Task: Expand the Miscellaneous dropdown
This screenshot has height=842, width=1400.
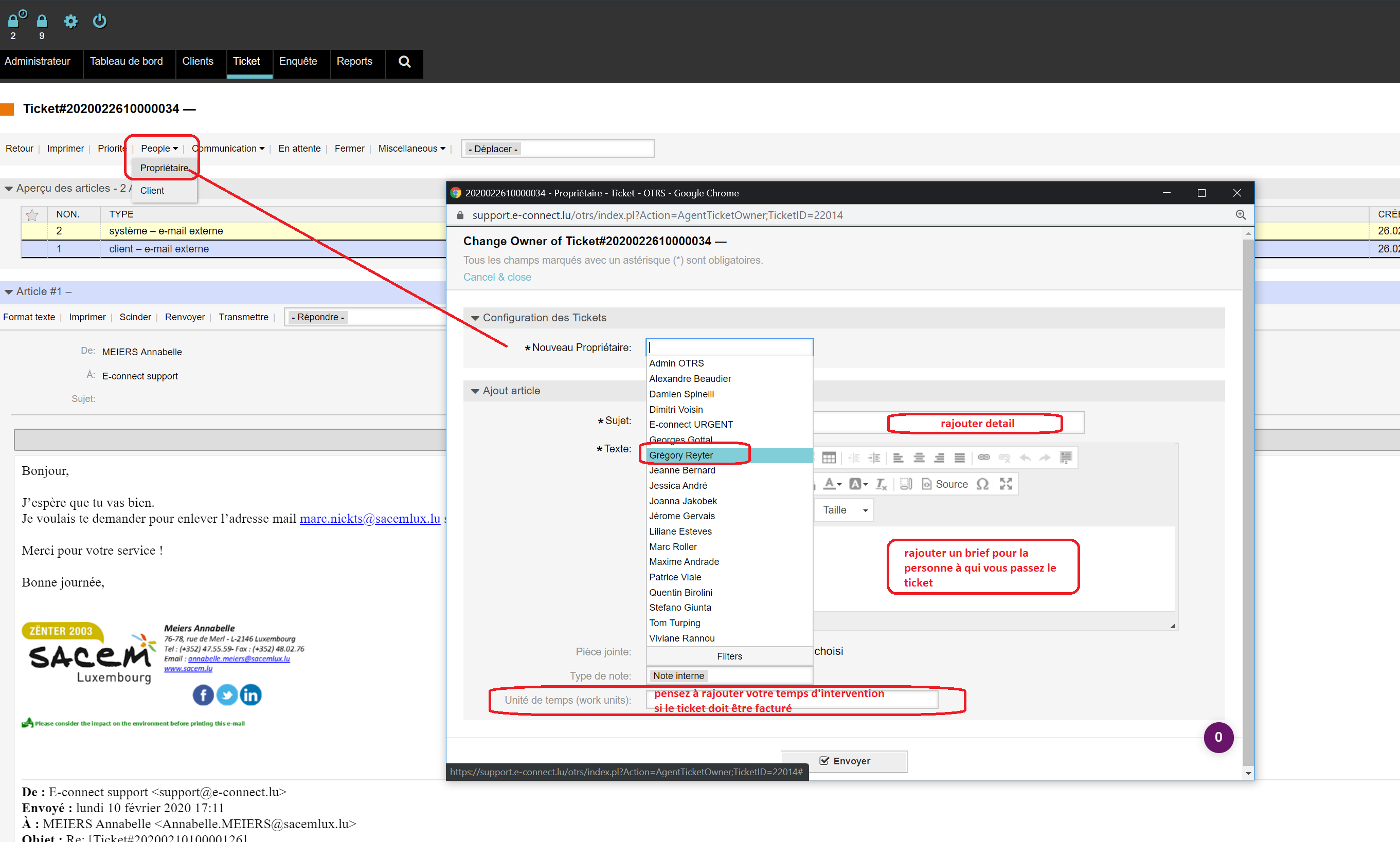Action: tap(411, 148)
